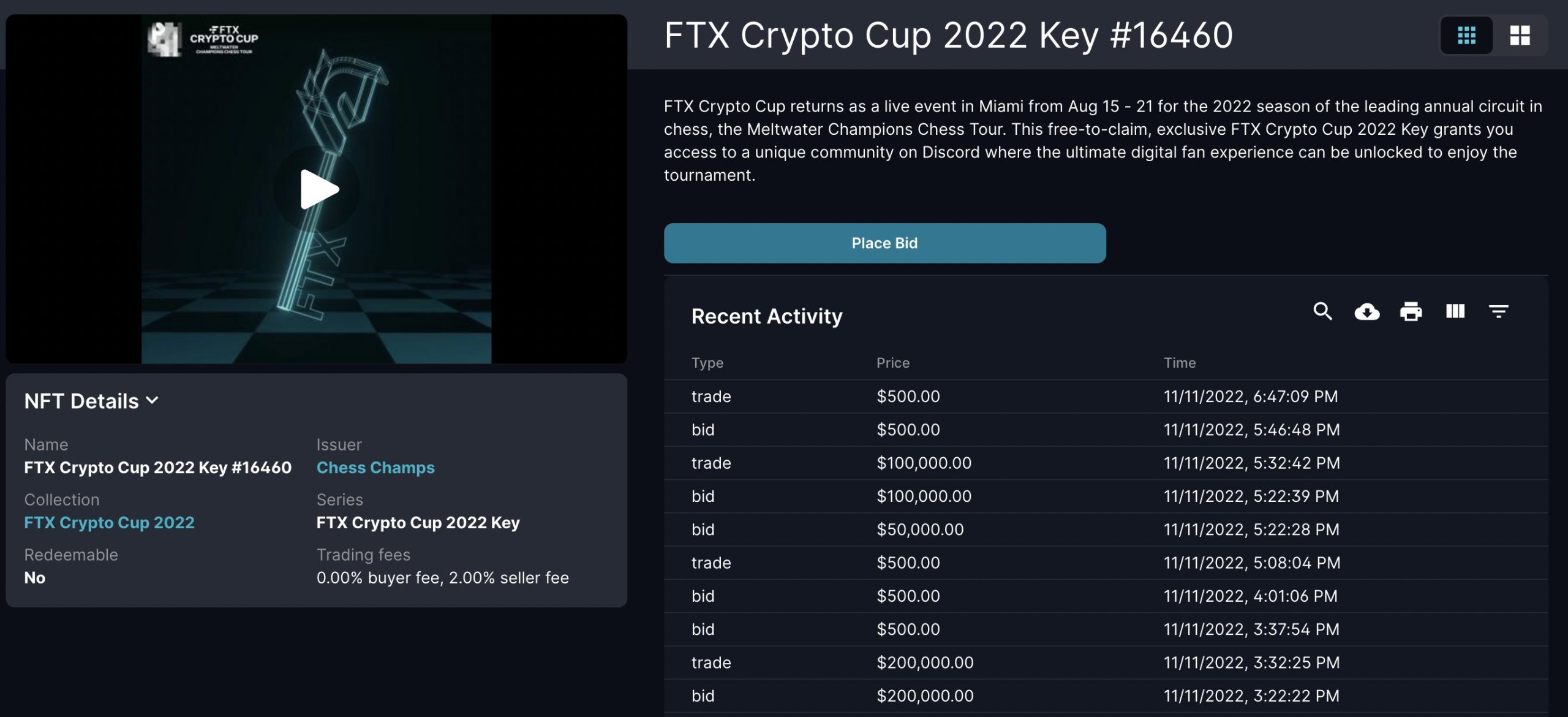Viewport: 1568px width, 717px height.
Task: Open the view columns icon
Action: (x=1455, y=311)
